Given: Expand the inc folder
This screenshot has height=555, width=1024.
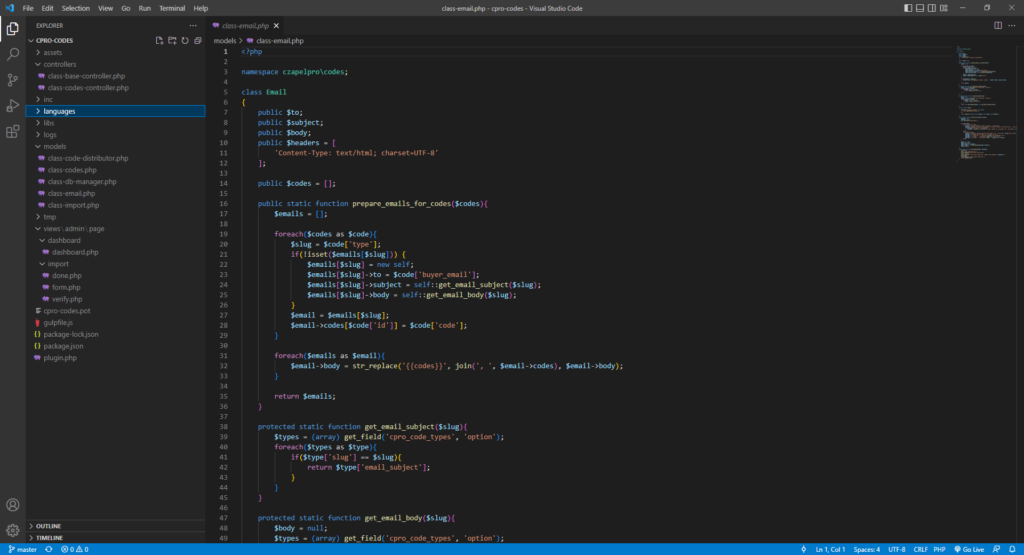Looking at the screenshot, I should 48,99.
